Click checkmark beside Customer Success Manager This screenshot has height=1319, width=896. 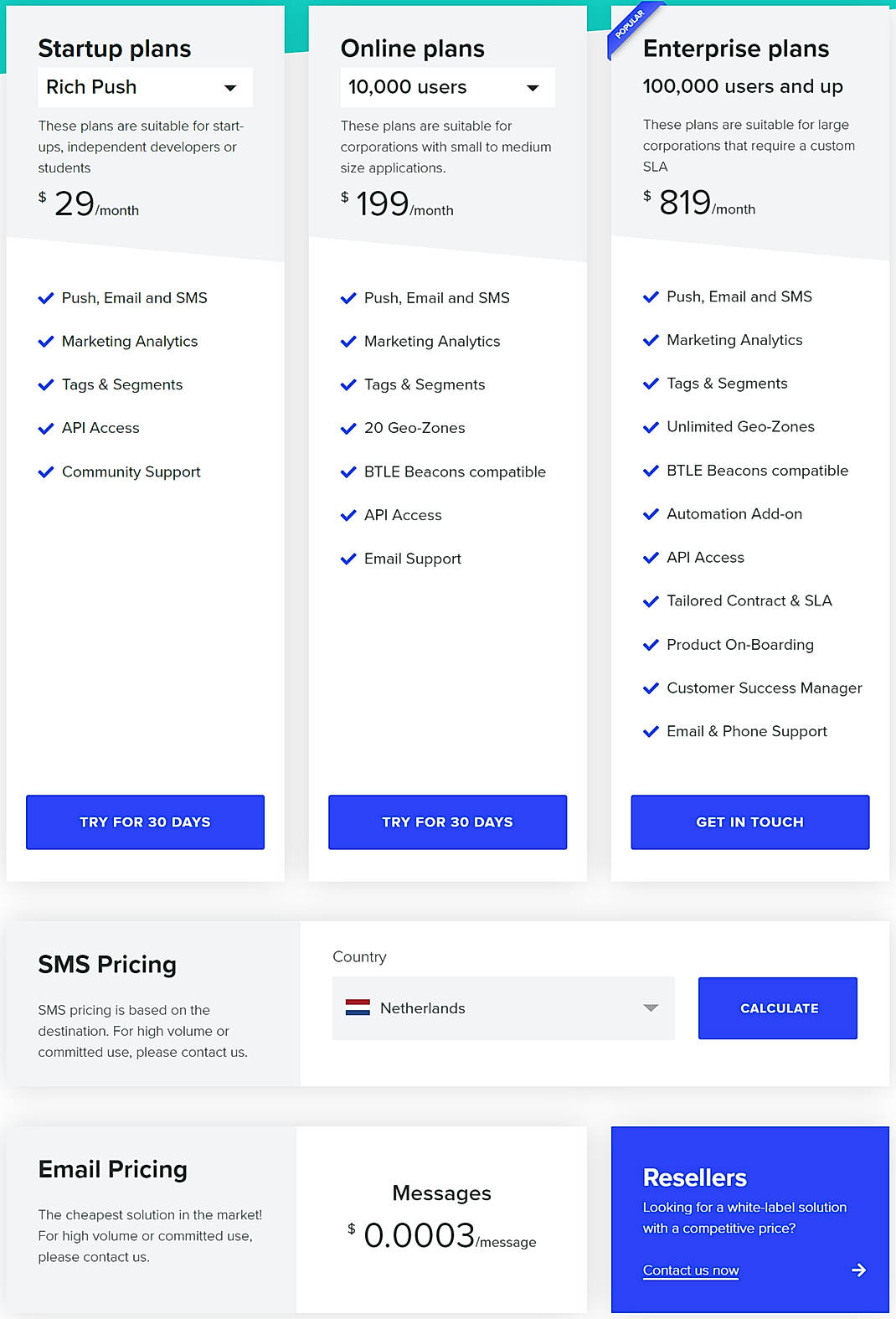pyautogui.click(x=651, y=688)
